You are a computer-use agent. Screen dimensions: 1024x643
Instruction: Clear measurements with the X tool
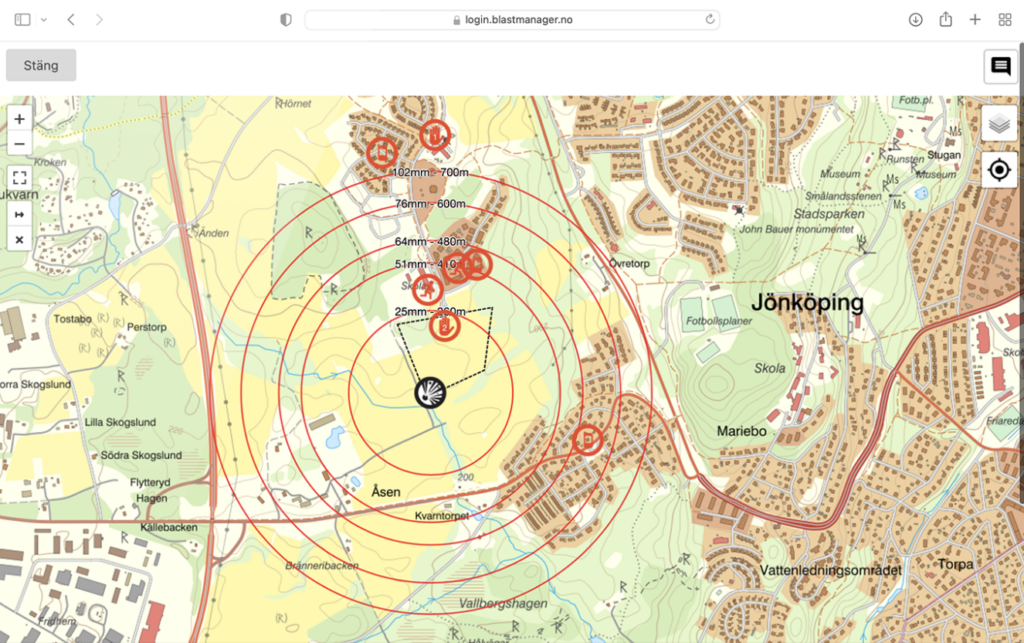(19, 240)
